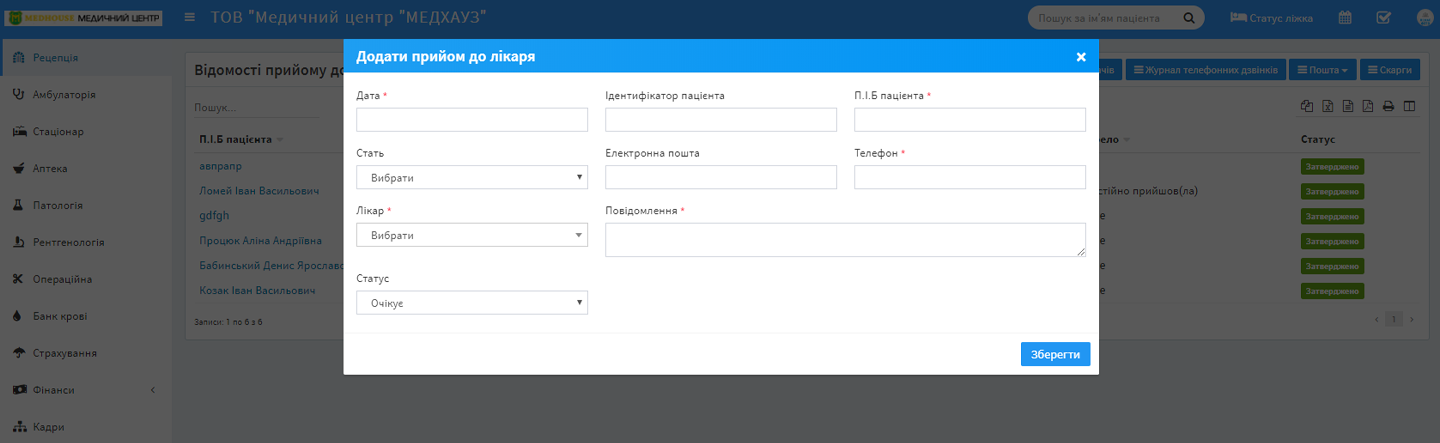
Task: Export table to Excel icon
Action: click(x=1327, y=107)
